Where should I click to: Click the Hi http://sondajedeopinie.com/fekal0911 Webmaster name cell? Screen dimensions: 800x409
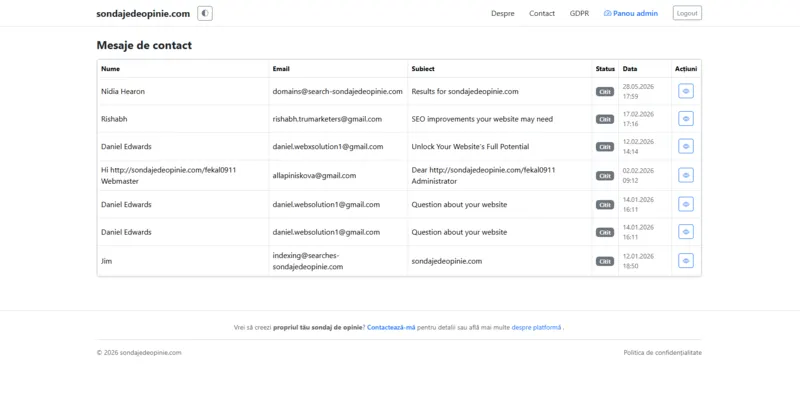click(x=168, y=175)
